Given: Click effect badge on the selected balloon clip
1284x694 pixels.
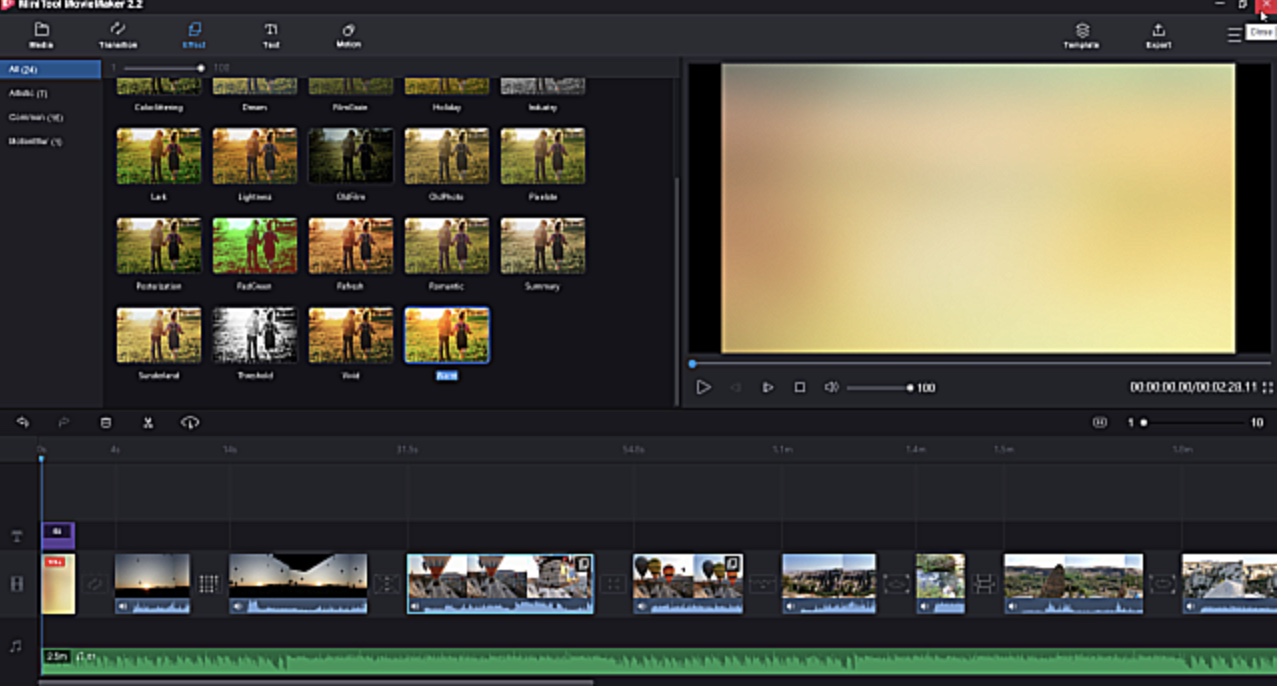Looking at the screenshot, I should 583,564.
